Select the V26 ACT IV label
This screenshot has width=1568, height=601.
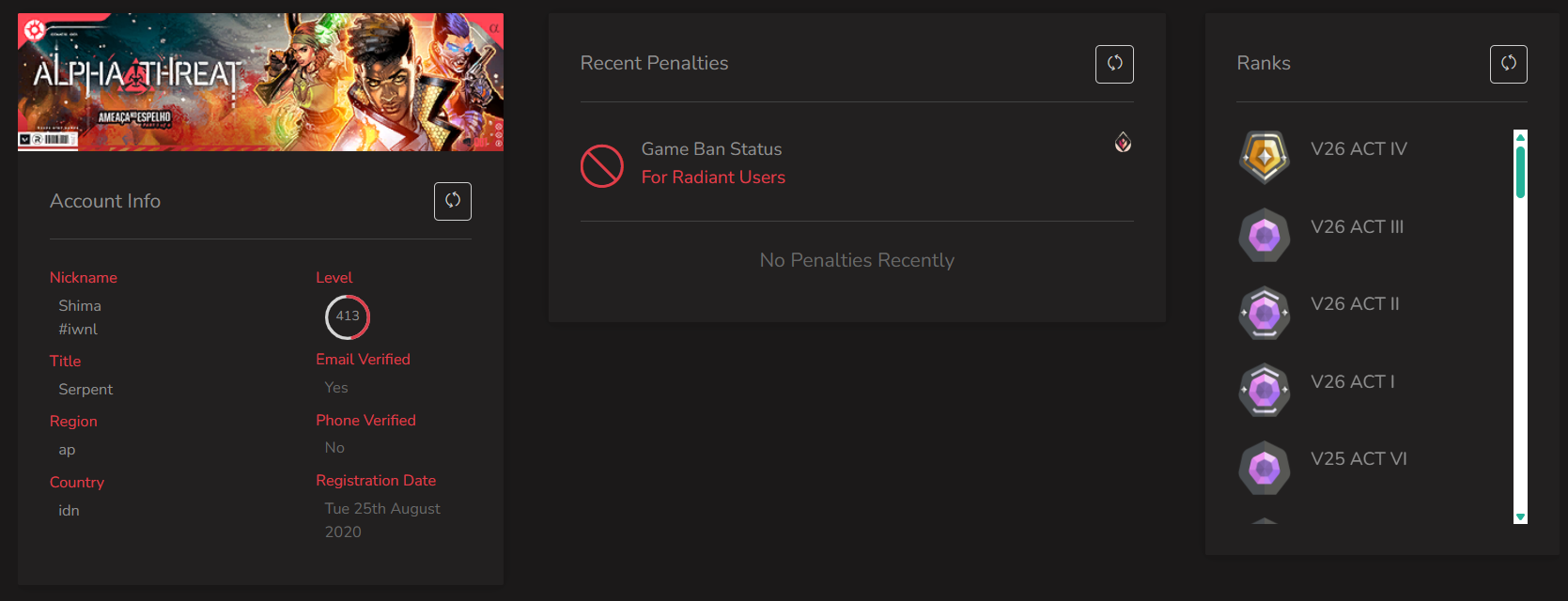point(1358,148)
